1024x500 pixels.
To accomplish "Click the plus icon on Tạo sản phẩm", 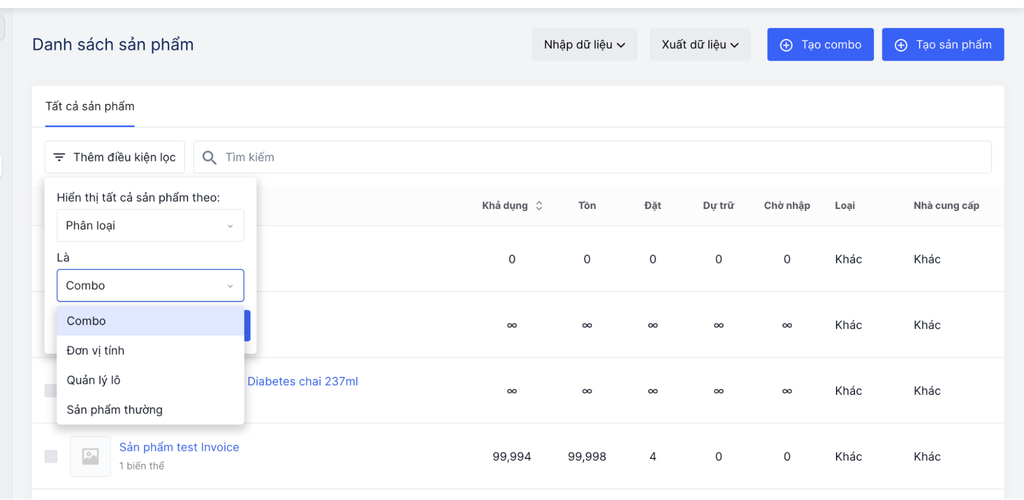I will [x=901, y=45].
